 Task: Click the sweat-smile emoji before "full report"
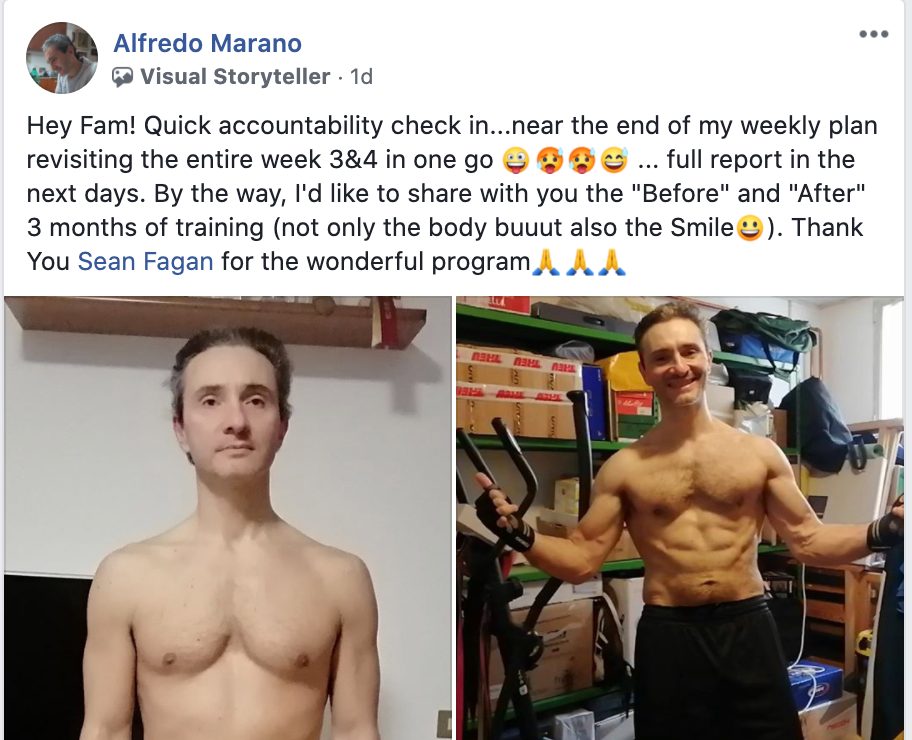coord(615,160)
